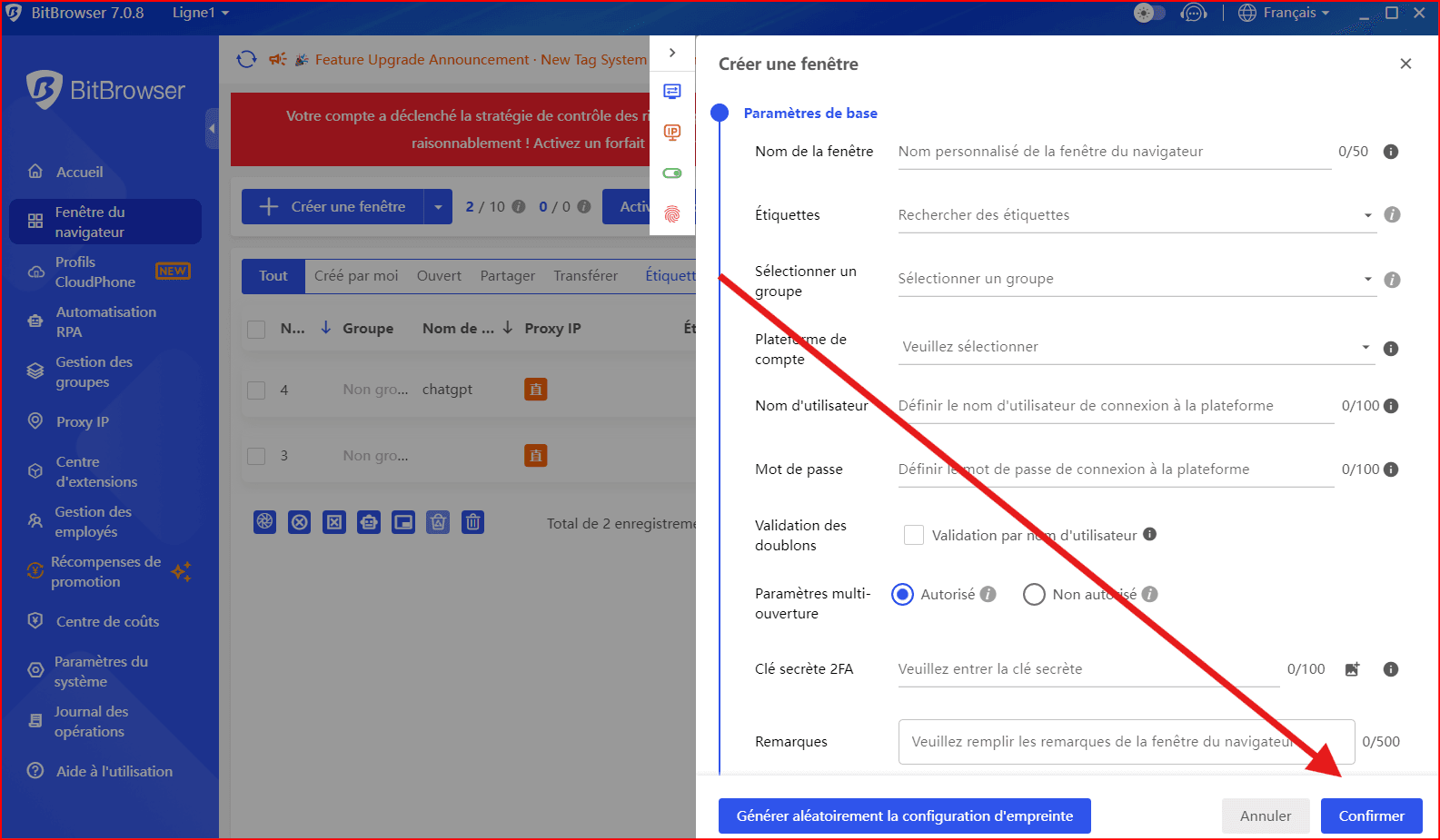Select the Non autorisé radio option
Viewport: 1440px width, 840px height.
[1034, 595]
